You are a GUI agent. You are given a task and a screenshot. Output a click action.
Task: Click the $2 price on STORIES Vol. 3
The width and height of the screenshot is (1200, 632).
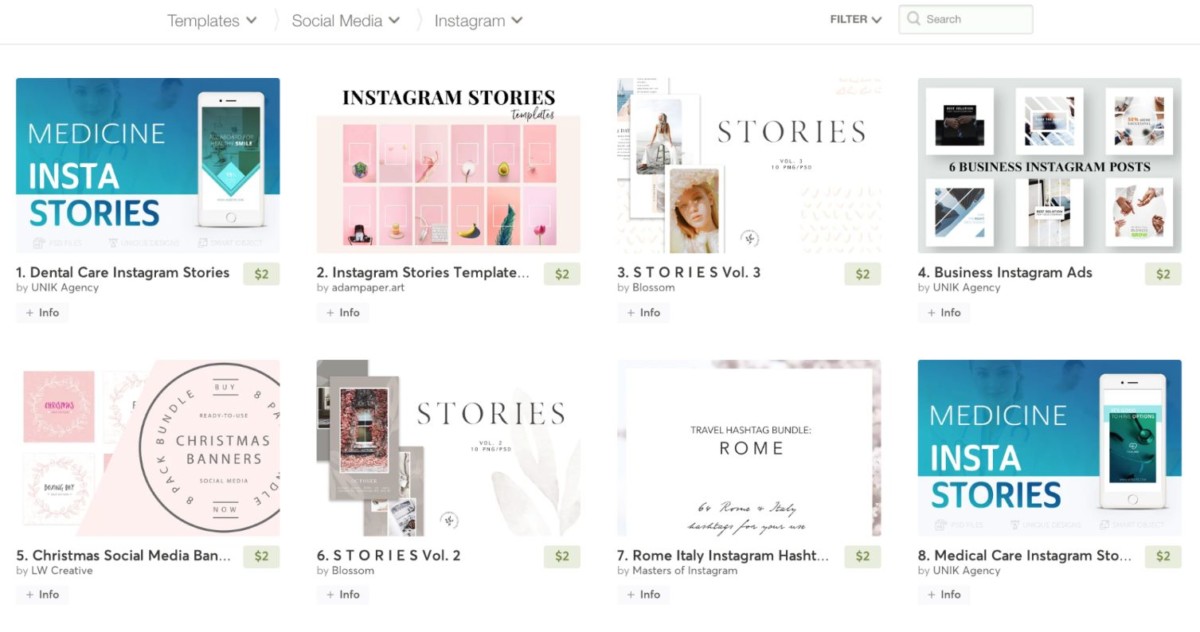pos(863,274)
